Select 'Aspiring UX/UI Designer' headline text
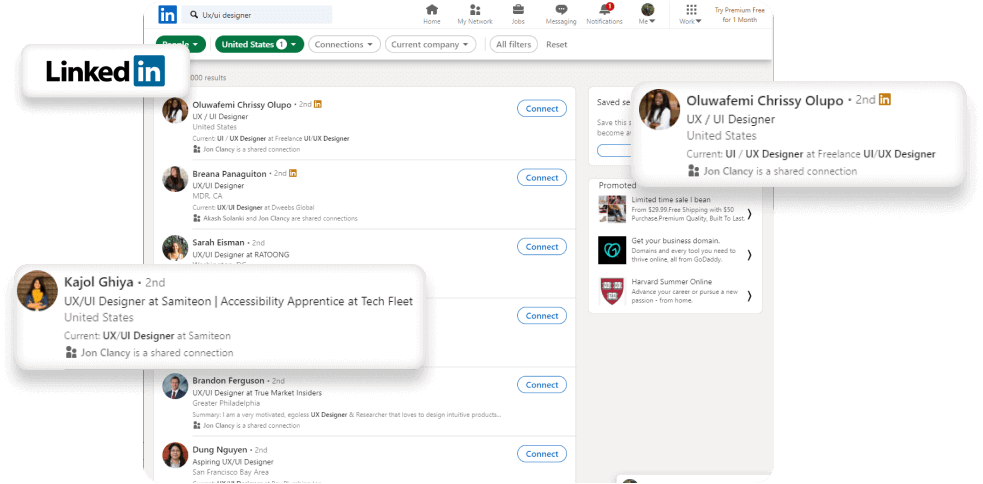Viewport: 983px width, 484px height. click(233, 461)
